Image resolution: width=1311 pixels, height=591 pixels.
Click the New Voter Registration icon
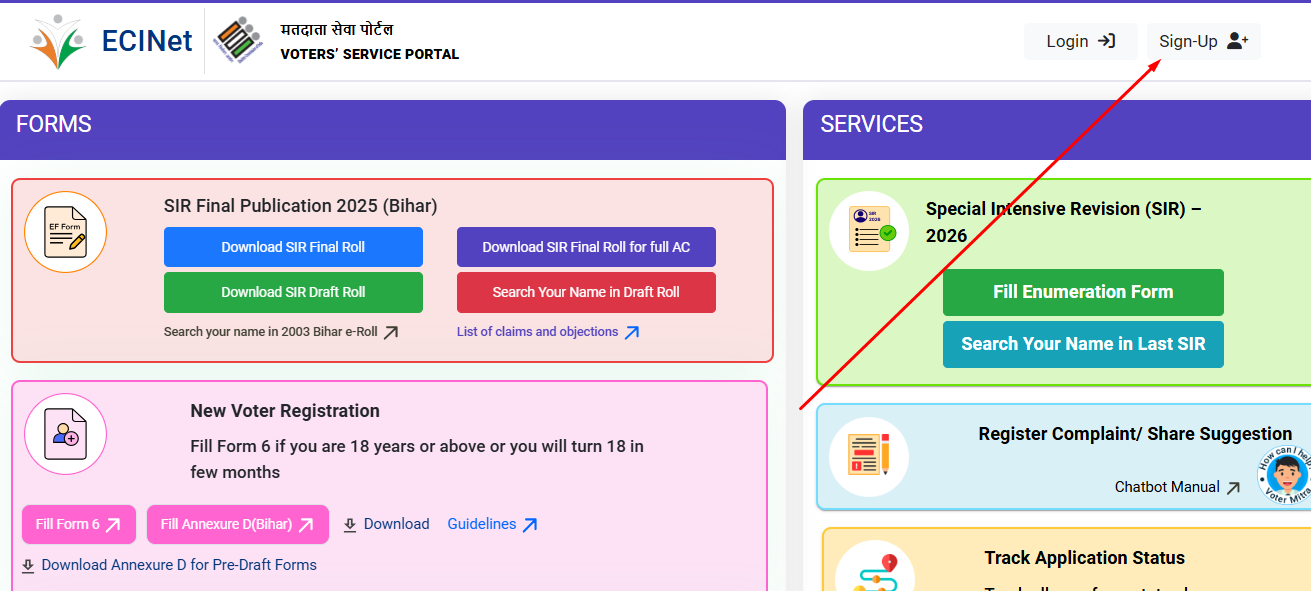pos(65,434)
